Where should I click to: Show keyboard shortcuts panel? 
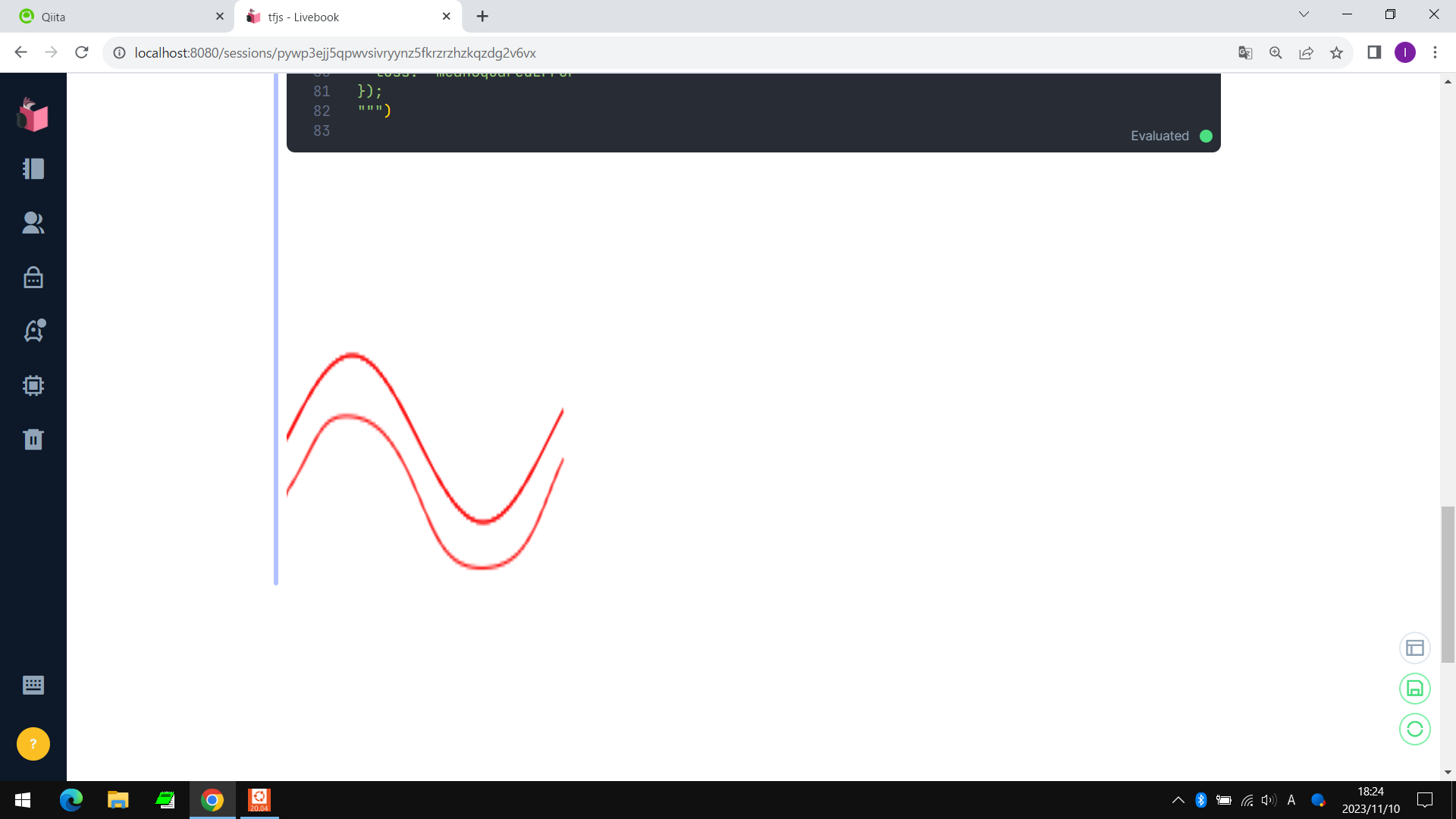33,685
